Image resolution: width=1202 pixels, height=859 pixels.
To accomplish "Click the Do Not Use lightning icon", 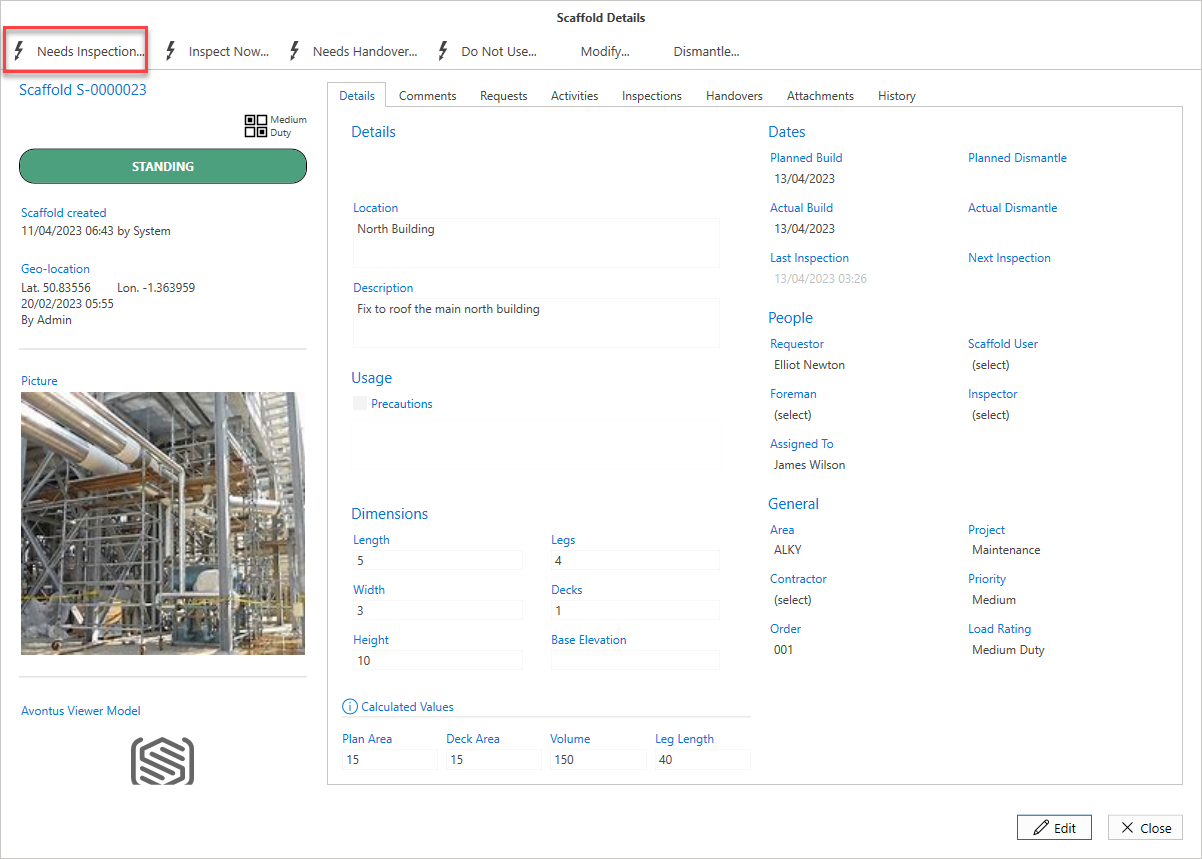I will click(x=443, y=51).
